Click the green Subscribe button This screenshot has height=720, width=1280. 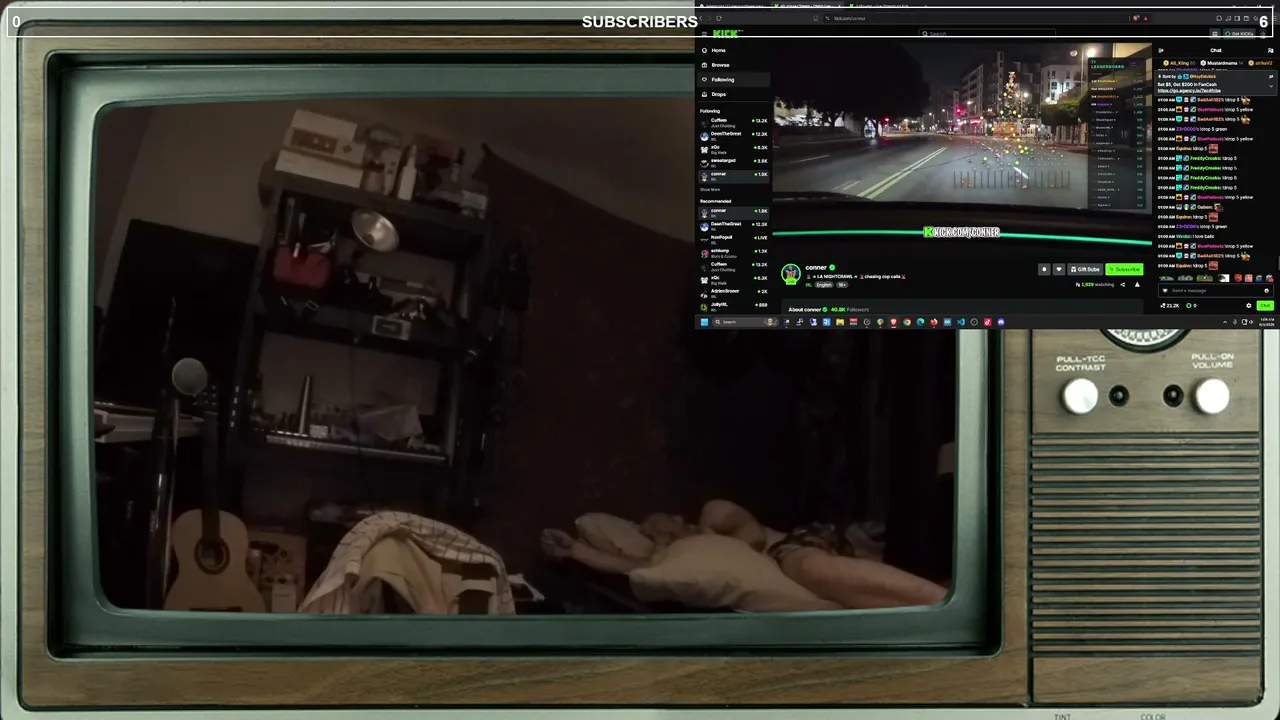1124,269
